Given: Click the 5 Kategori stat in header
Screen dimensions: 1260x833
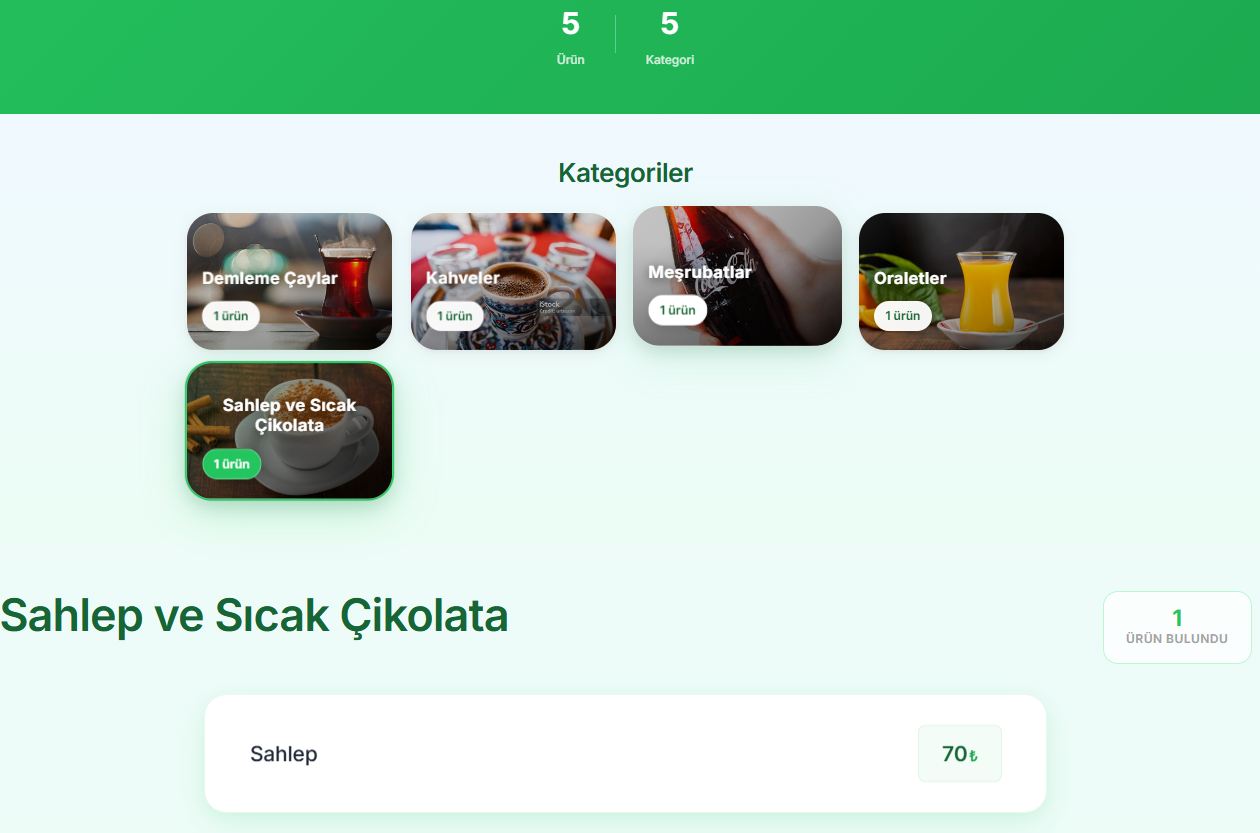Looking at the screenshot, I should [670, 38].
